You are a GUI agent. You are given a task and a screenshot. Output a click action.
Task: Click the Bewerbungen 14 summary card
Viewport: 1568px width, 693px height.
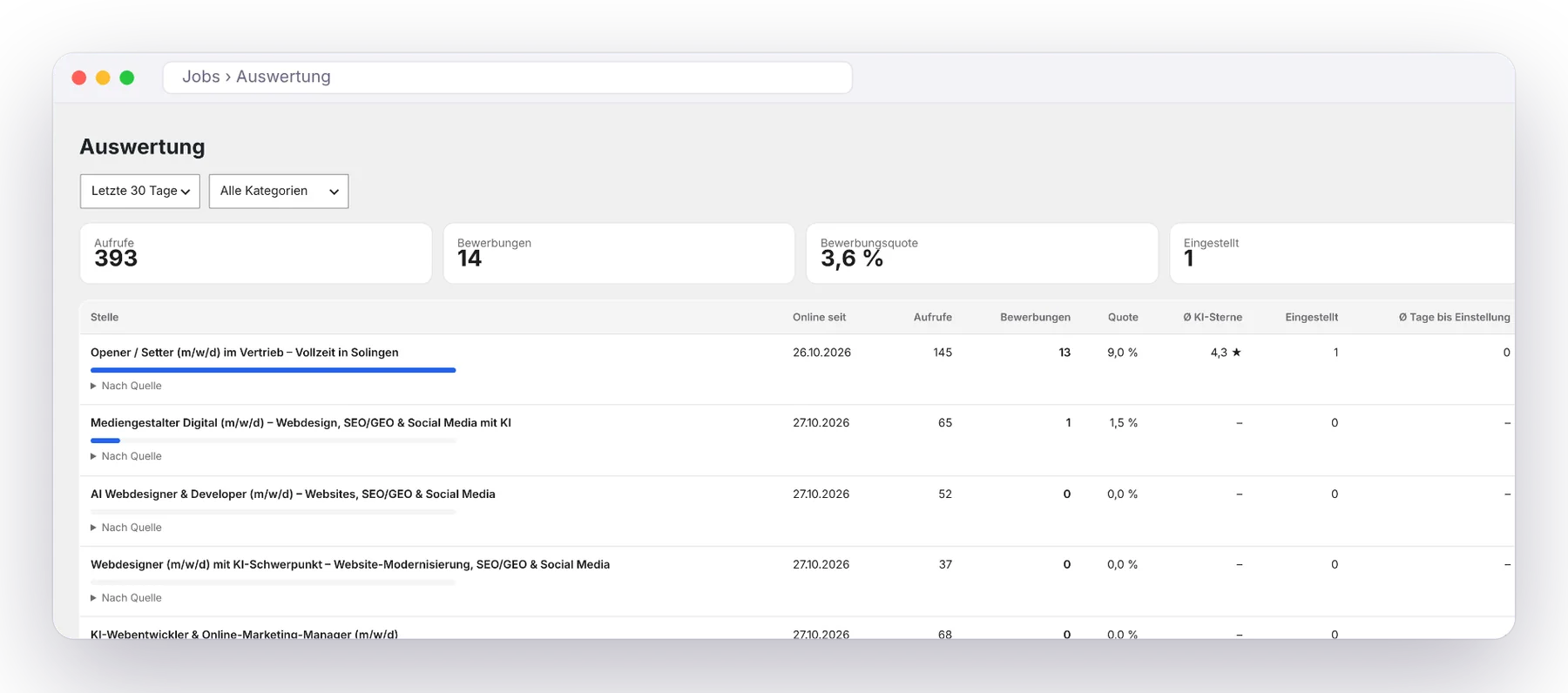tap(618, 253)
